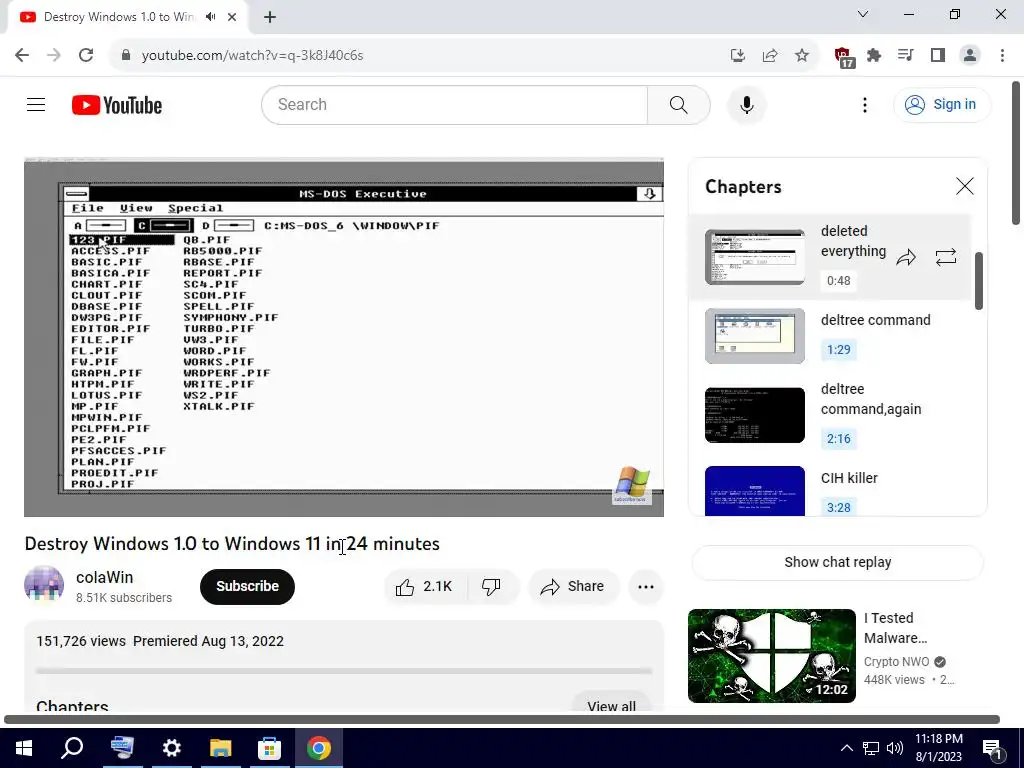Screen dimensions: 1024x768
Task: Type in the YouTube Search field
Action: [x=455, y=104]
